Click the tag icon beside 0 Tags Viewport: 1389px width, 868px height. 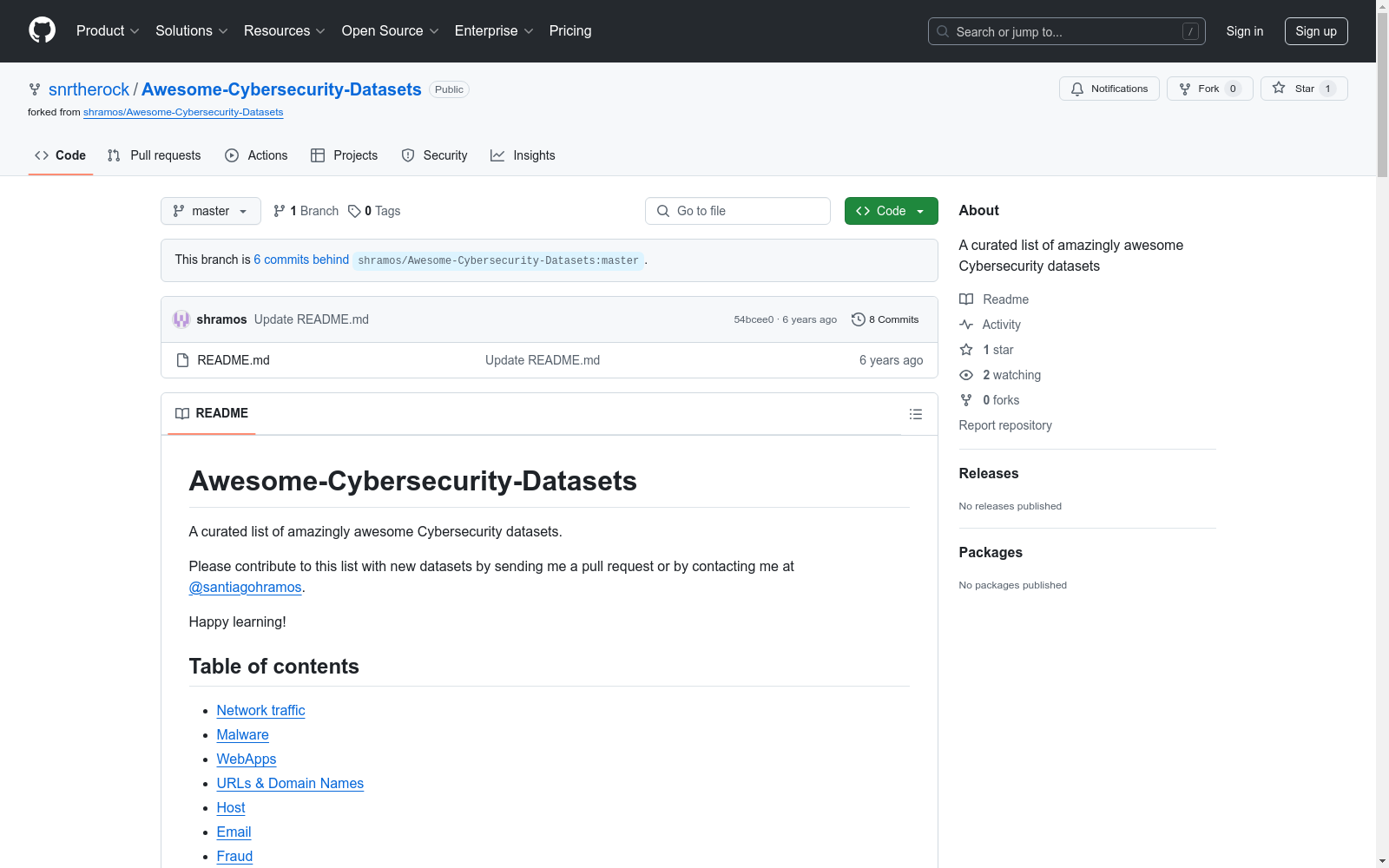coord(354,211)
